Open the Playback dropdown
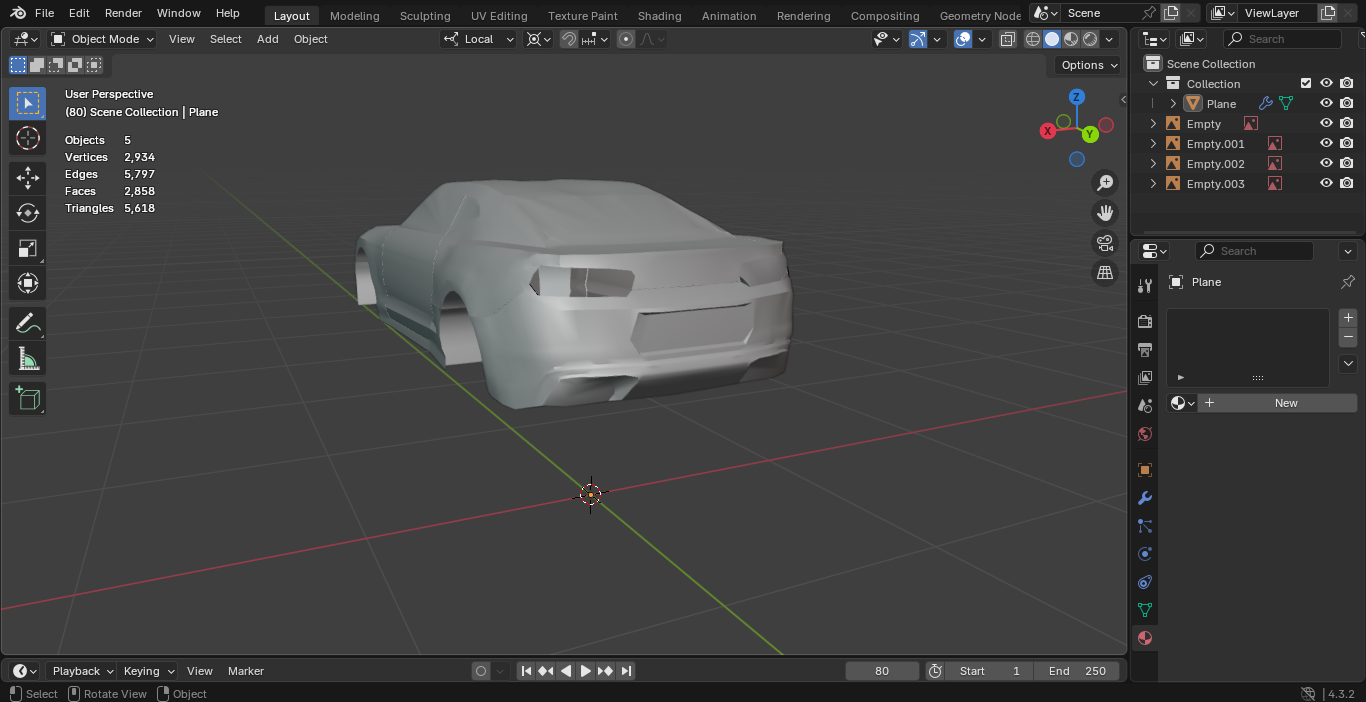Image resolution: width=1366 pixels, height=702 pixels. [82, 671]
